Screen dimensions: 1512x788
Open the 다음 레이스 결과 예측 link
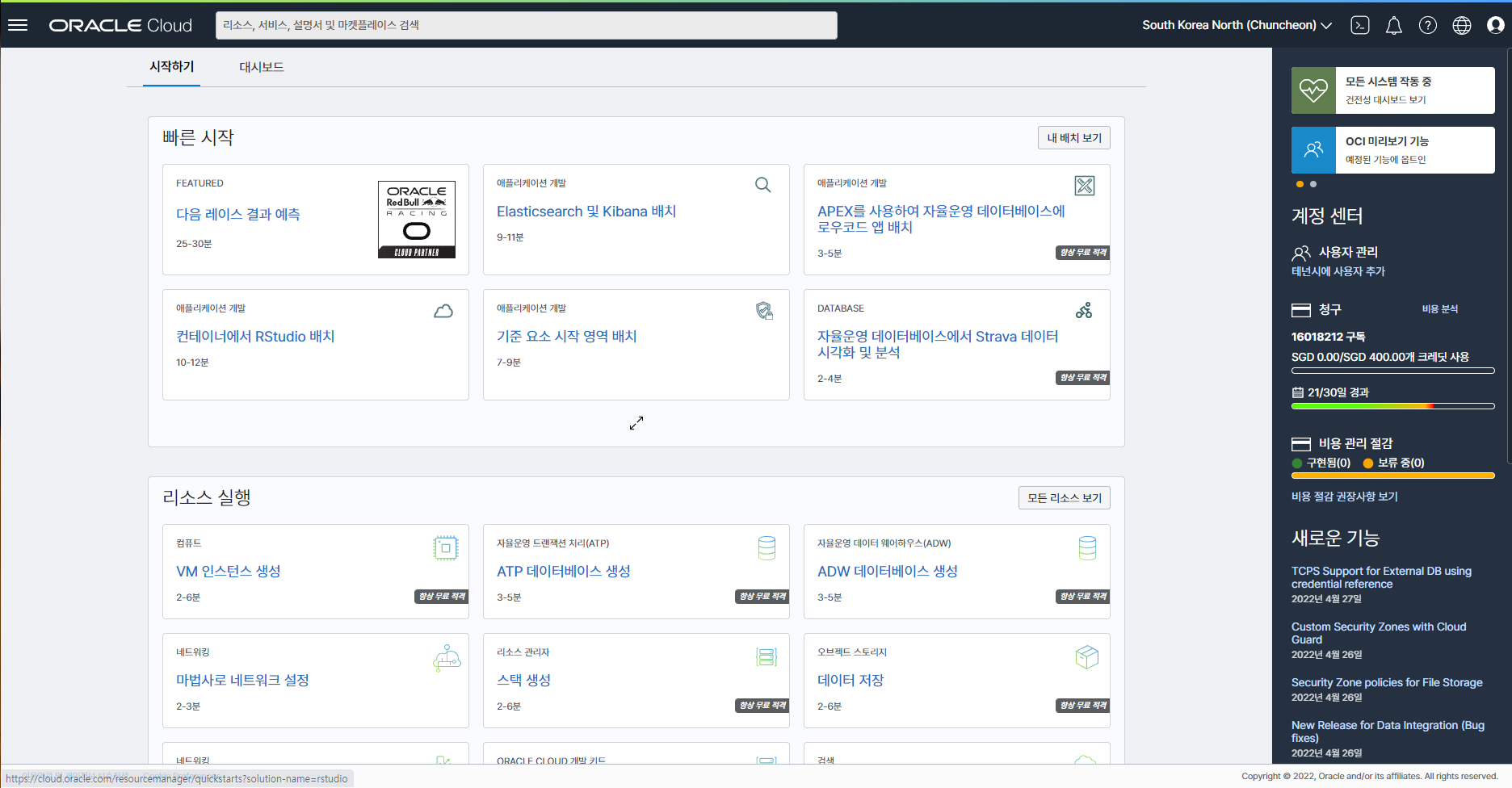coord(238,214)
